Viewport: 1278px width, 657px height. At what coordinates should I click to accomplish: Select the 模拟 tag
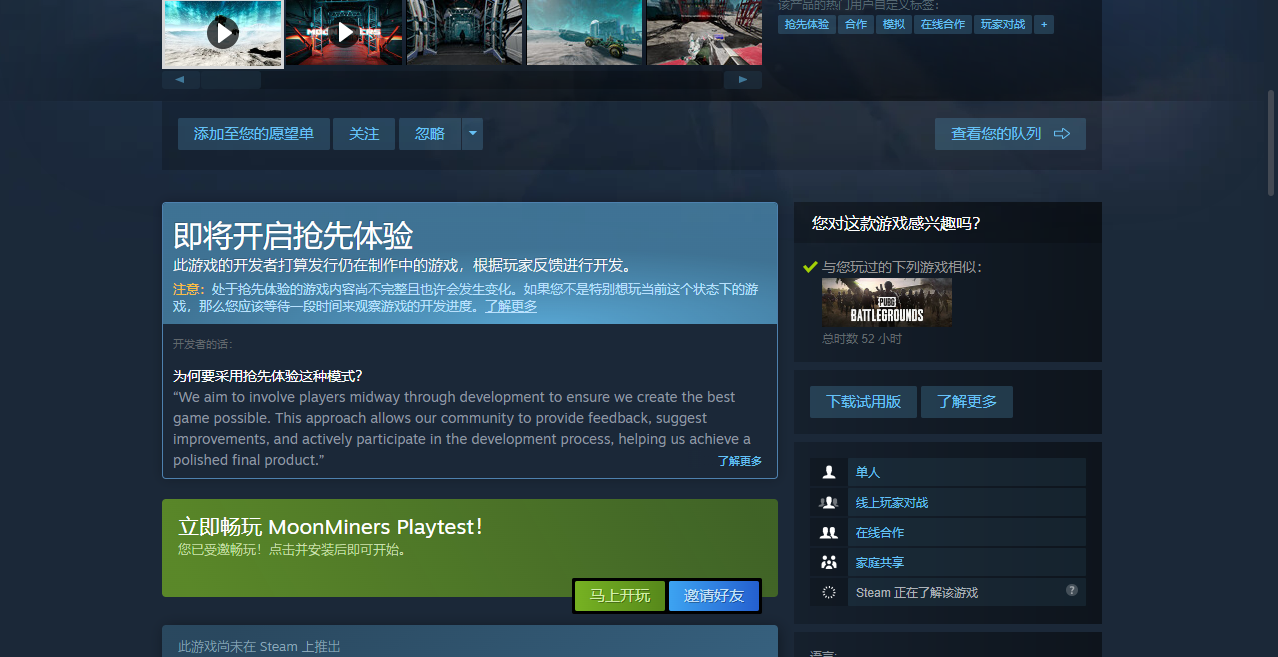pyautogui.click(x=893, y=24)
